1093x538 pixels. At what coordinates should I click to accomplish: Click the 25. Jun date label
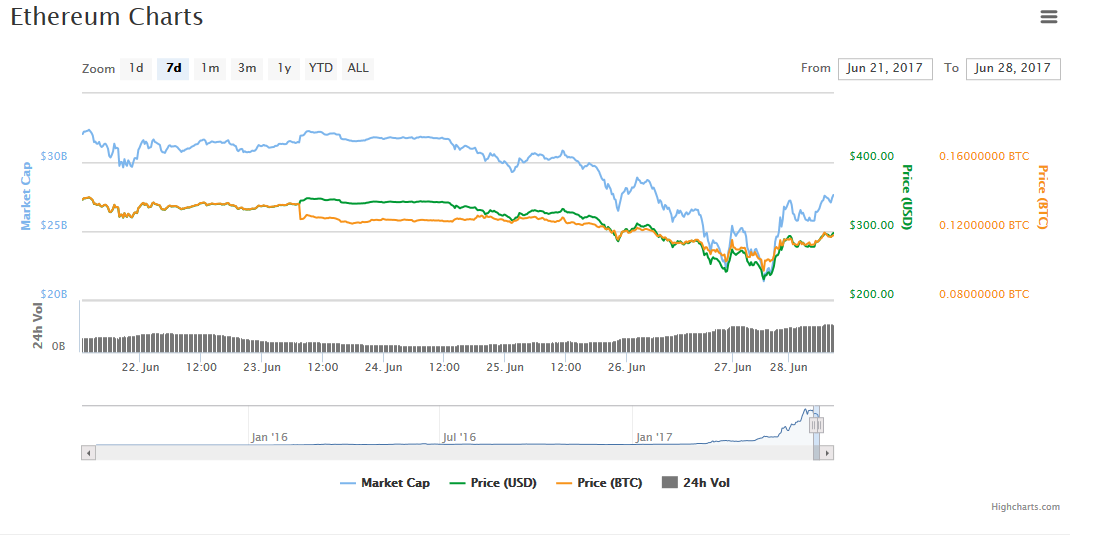click(x=505, y=367)
